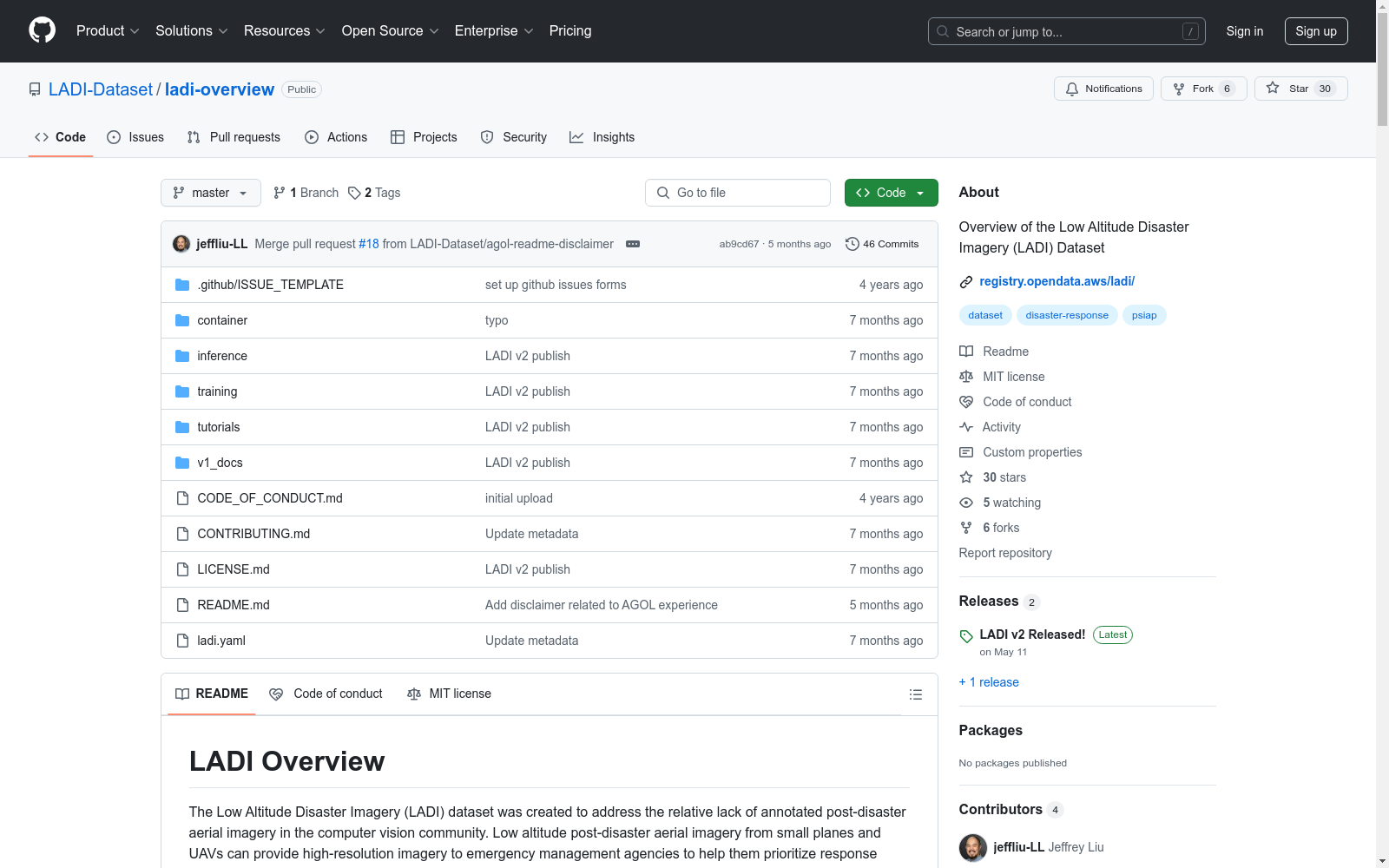Viewport: 1389px width, 868px height.
Task: Open the Product dropdown menu
Action: click(108, 30)
